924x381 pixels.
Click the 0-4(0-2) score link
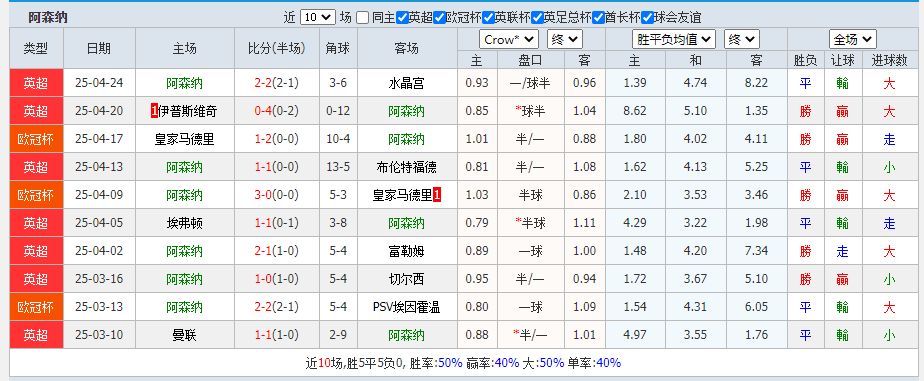(276, 111)
